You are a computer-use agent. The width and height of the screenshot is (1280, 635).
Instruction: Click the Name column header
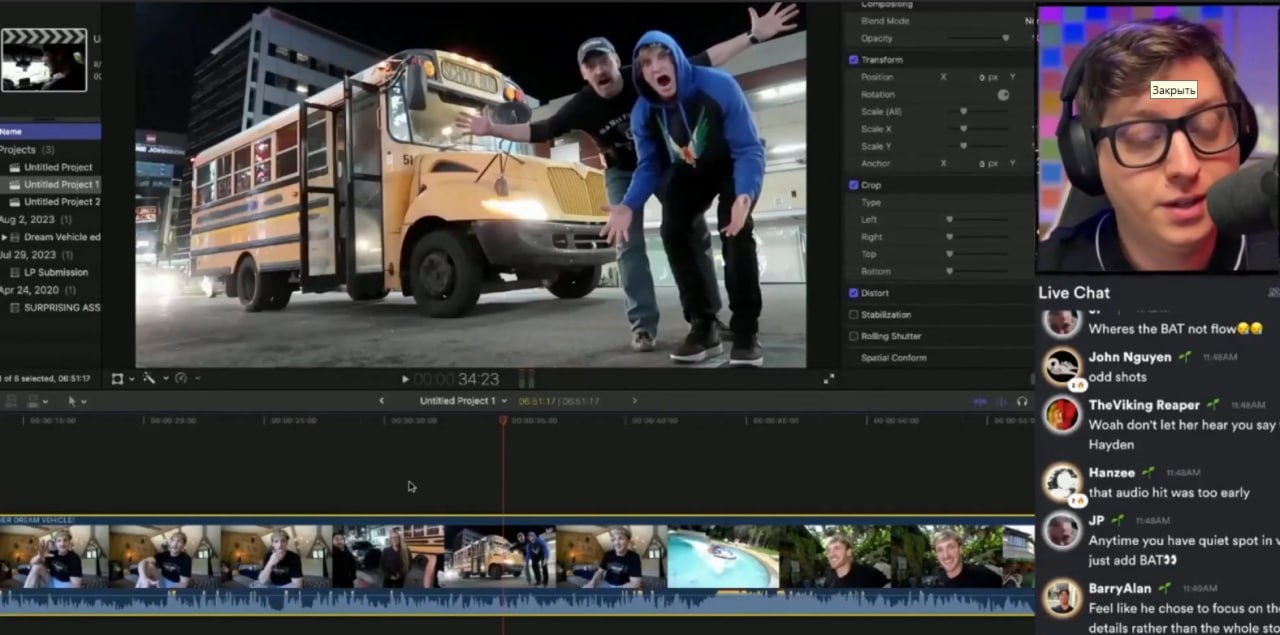click(x=50, y=131)
